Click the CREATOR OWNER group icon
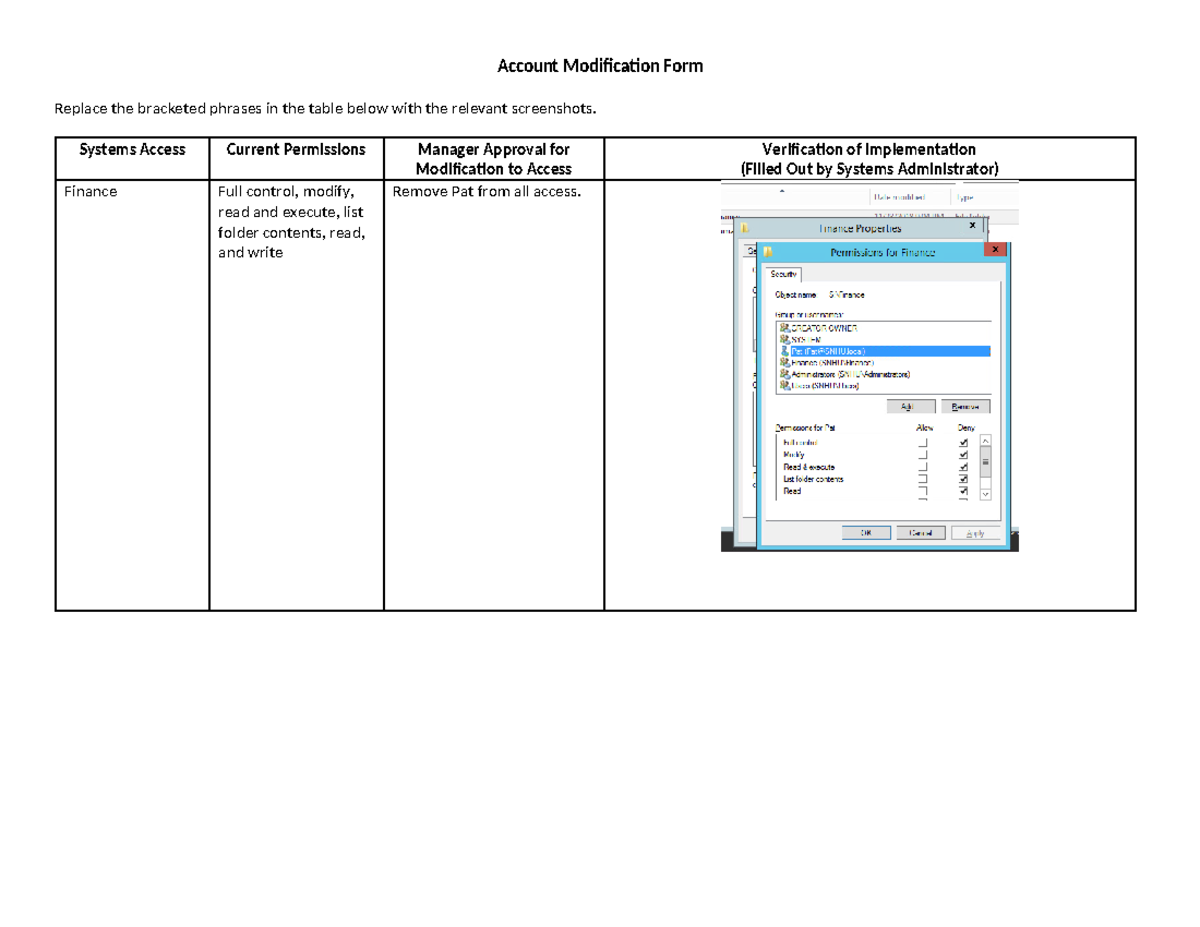This screenshot has height=927, width=1200. click(x=784, y=328)
